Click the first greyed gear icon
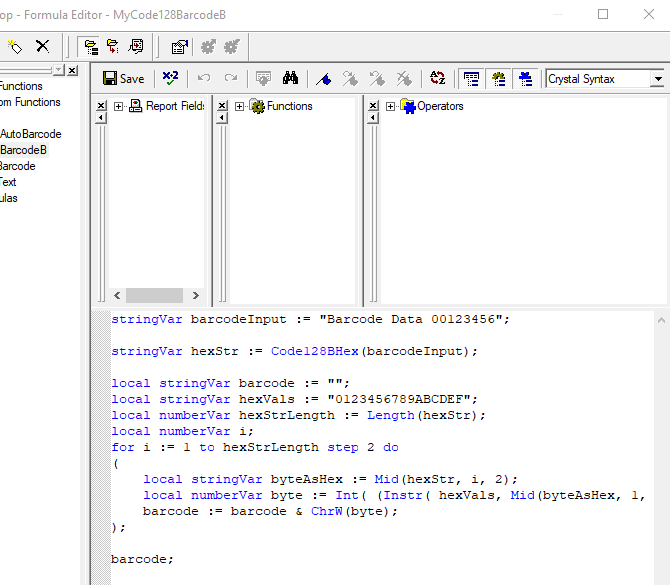Image resolution: width=670 pixels, height=585 pixels. 208,47
